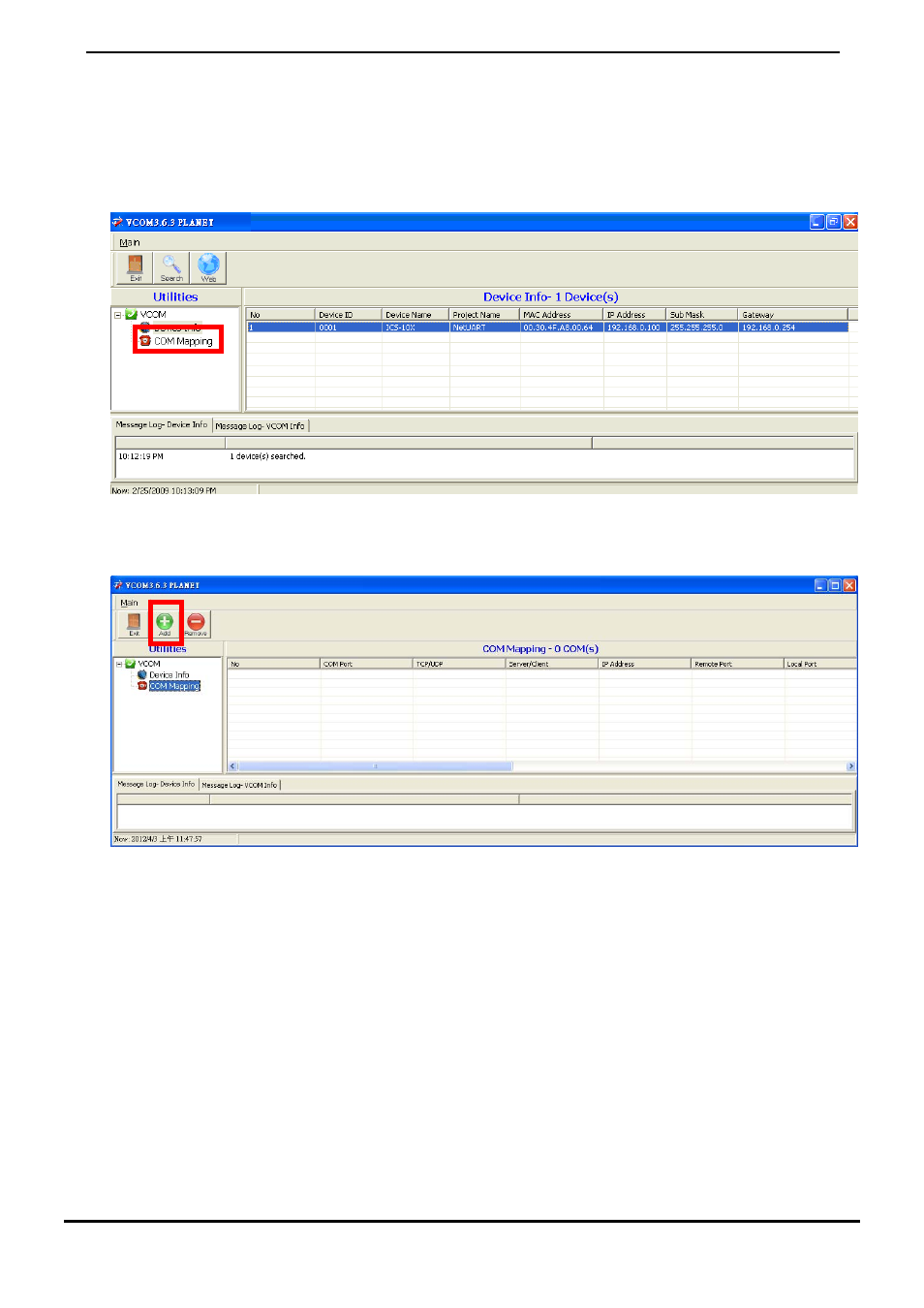This screenshot has height=1308, width=924.
Task: Select COM Mapping in the Device Info window tree
Action: (182, 341)
